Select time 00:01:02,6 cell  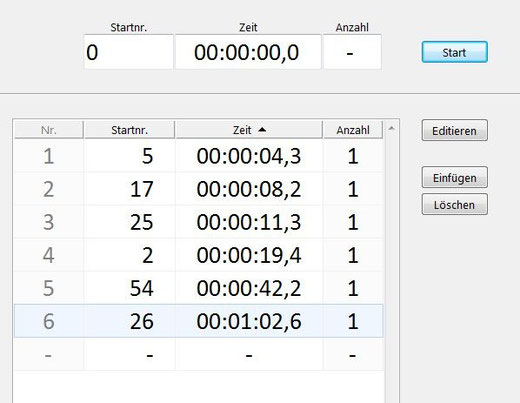[249, 321]
